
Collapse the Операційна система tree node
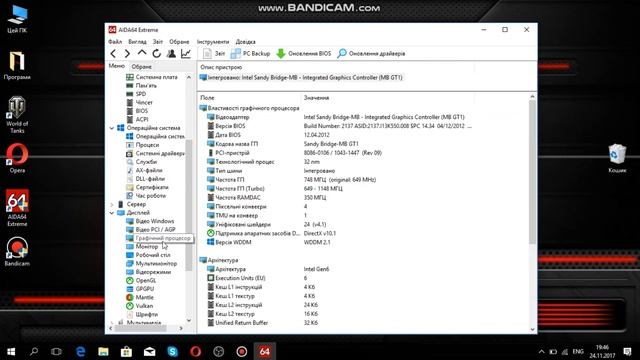pyautogui.click(x=112, y=128)
